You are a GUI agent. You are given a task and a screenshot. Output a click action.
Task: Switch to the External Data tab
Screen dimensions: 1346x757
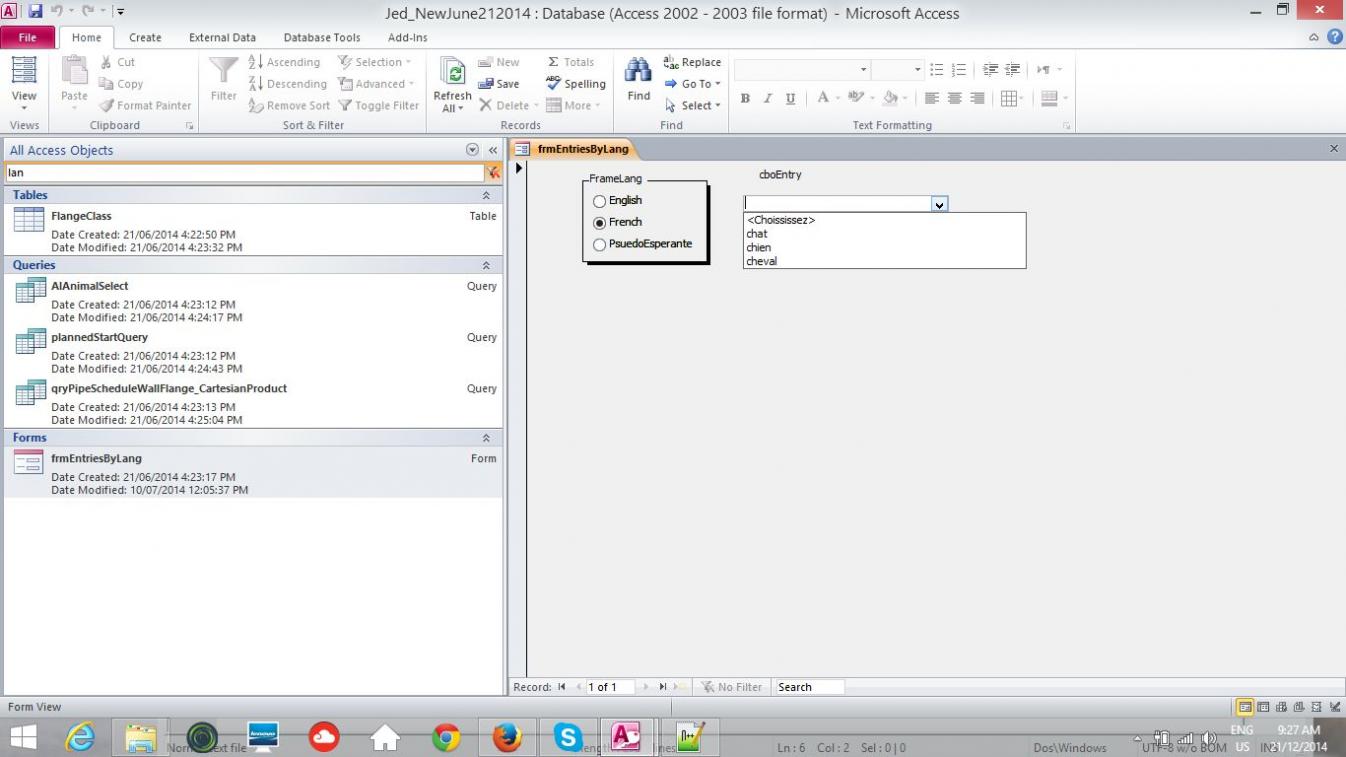point(222,38)
